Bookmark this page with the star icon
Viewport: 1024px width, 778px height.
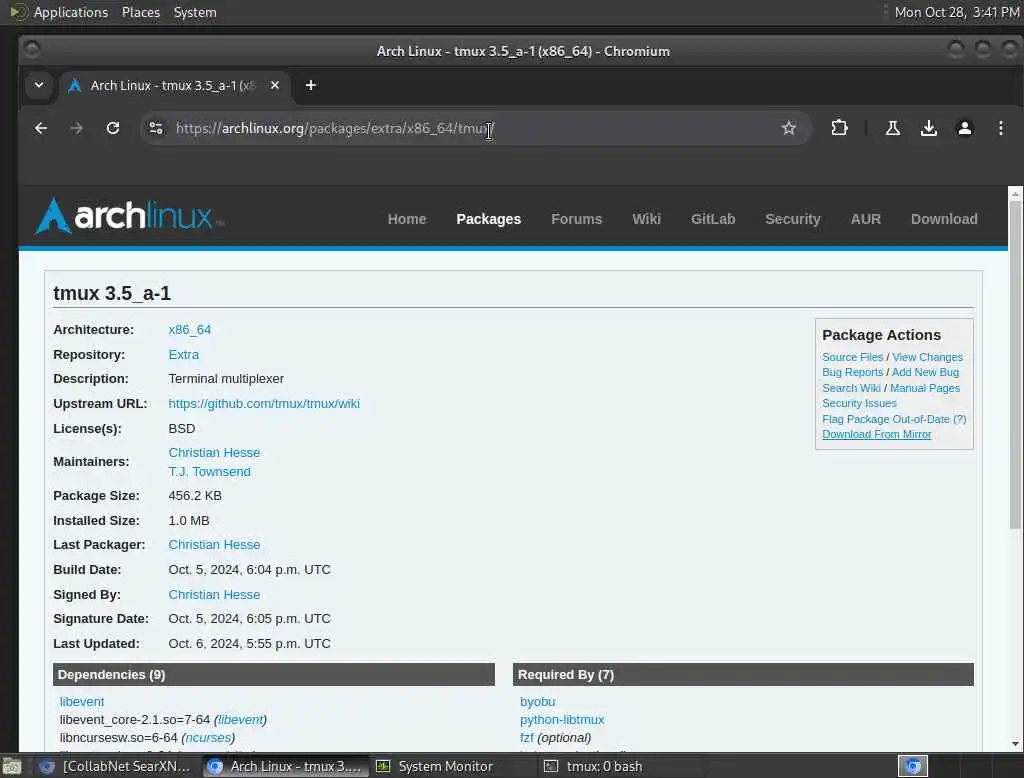tap(789, 128)
